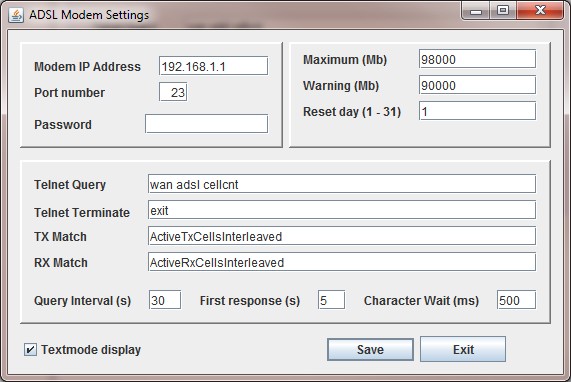Viewport: 571px width, 382px height.
Task: Click the 'Telnet Query' label
Action: (70, 185)
